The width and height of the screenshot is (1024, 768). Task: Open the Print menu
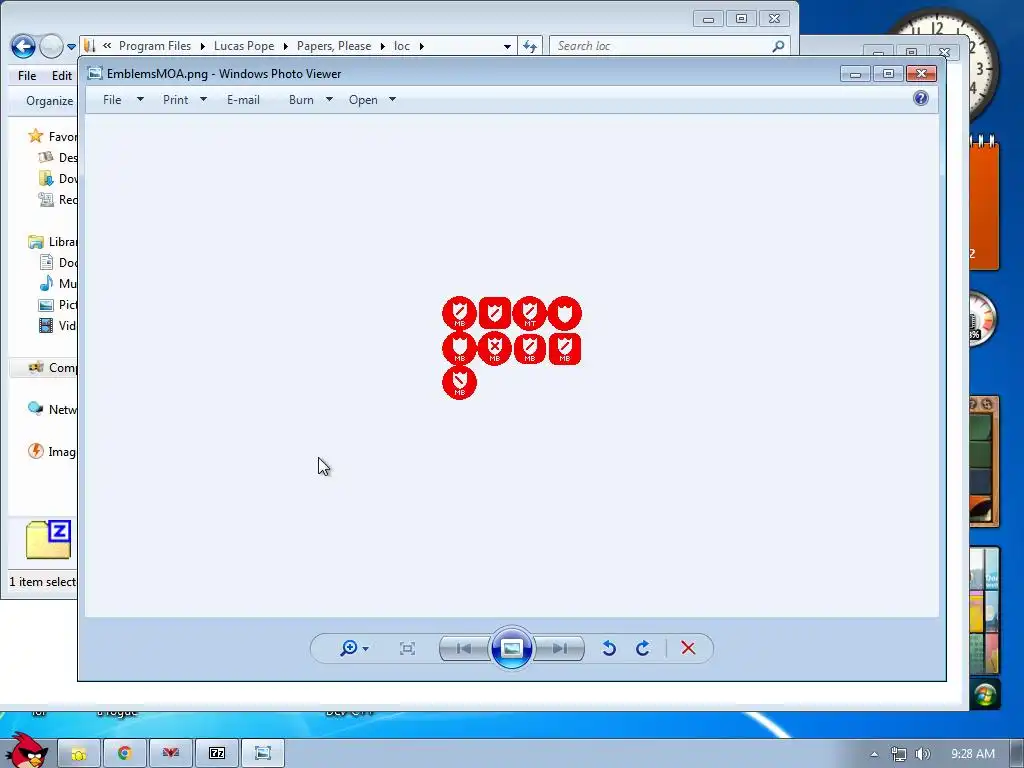(176, 100)
